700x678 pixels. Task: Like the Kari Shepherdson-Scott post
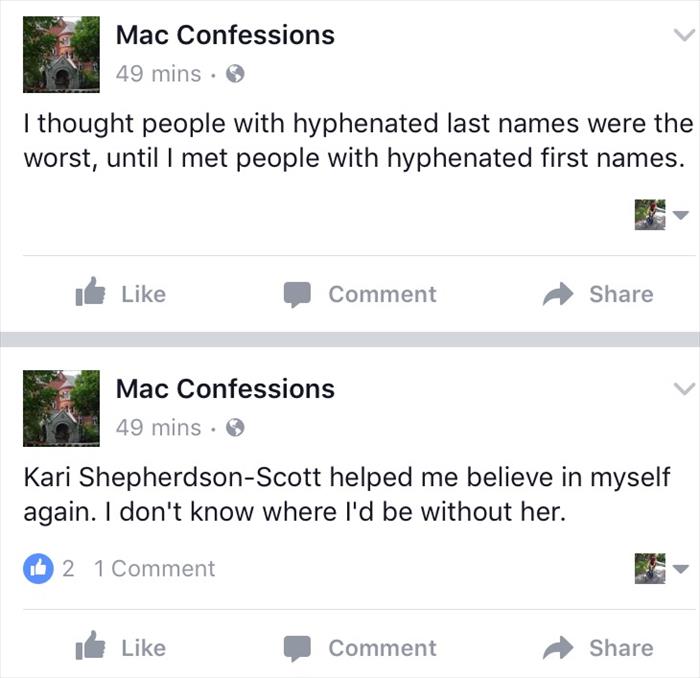coord(121,648)
